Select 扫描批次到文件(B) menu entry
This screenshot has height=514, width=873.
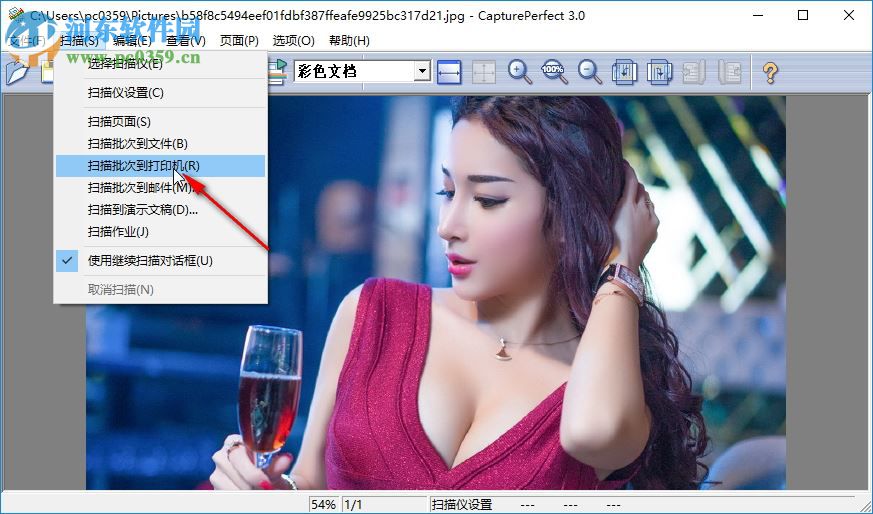tap(160, 144)
